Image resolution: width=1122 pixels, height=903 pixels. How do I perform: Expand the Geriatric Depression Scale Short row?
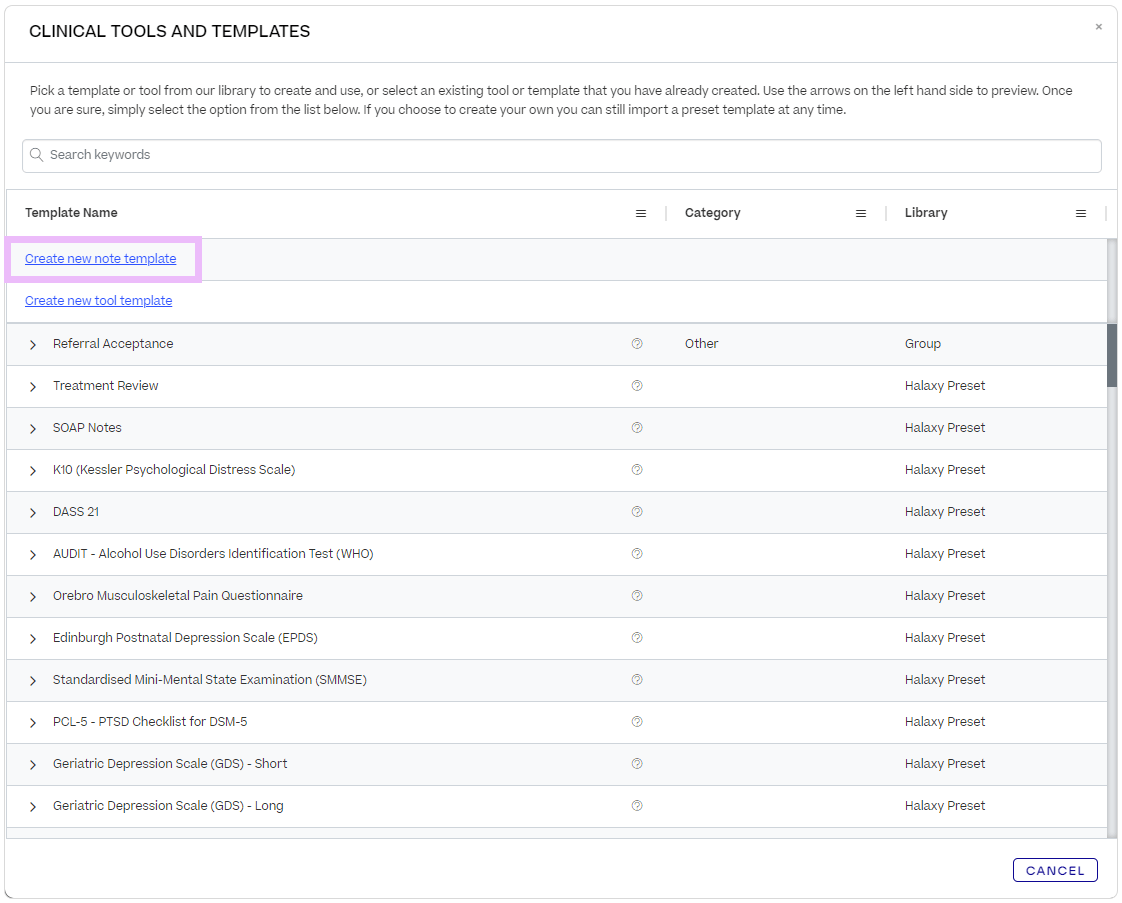33,765
